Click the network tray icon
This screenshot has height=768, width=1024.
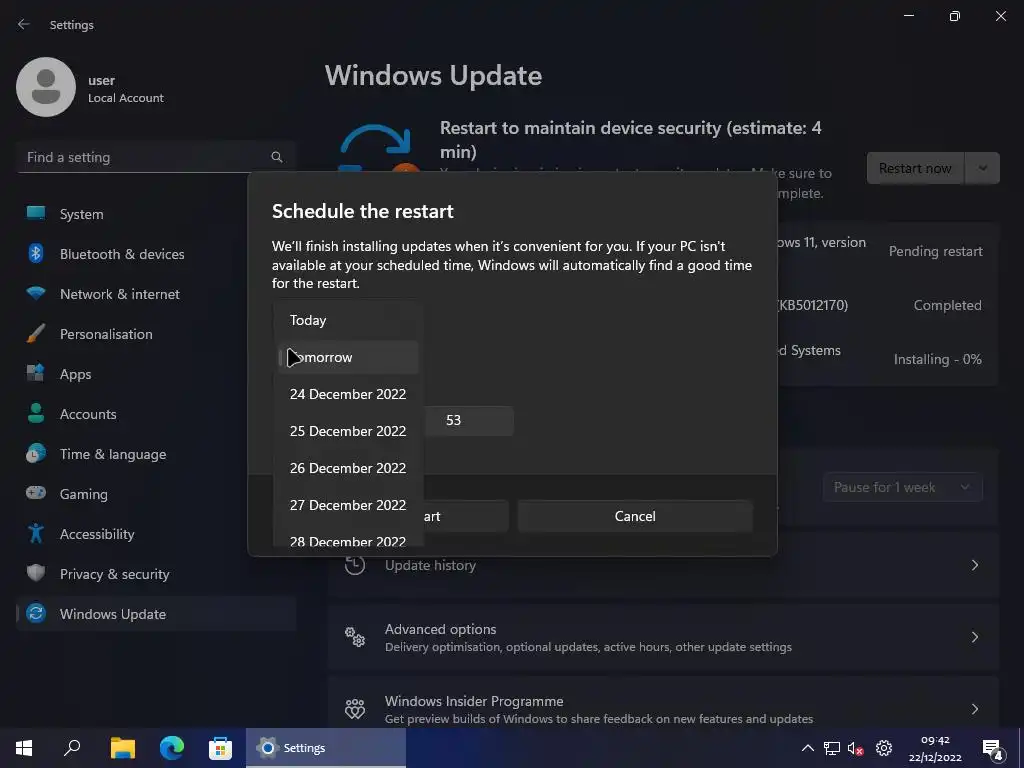831,748
